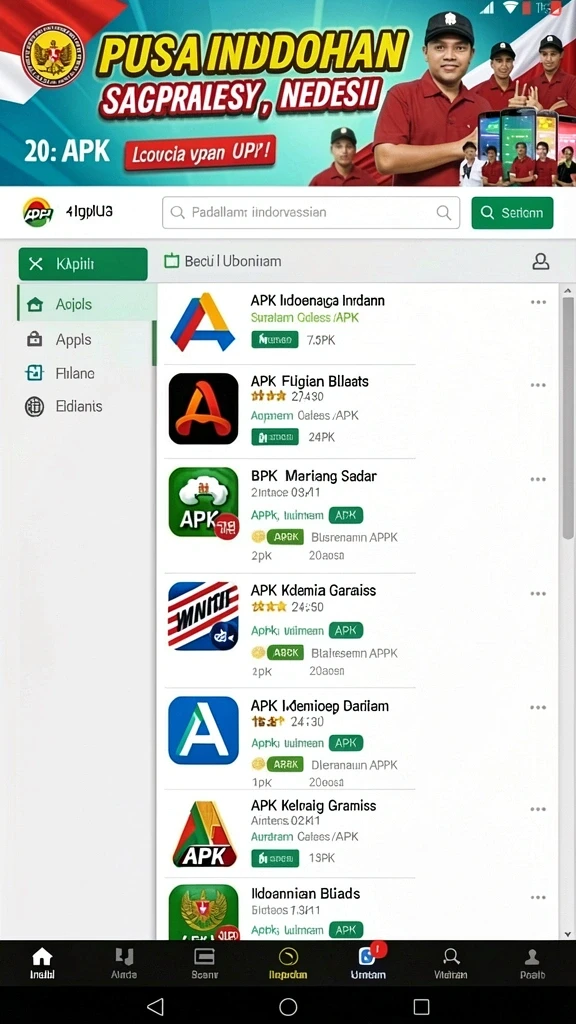This screenshot has width=576, height=1024.
Task: Click the APK tag in BPK Mariang Sadar row
Action: [345, 515]
